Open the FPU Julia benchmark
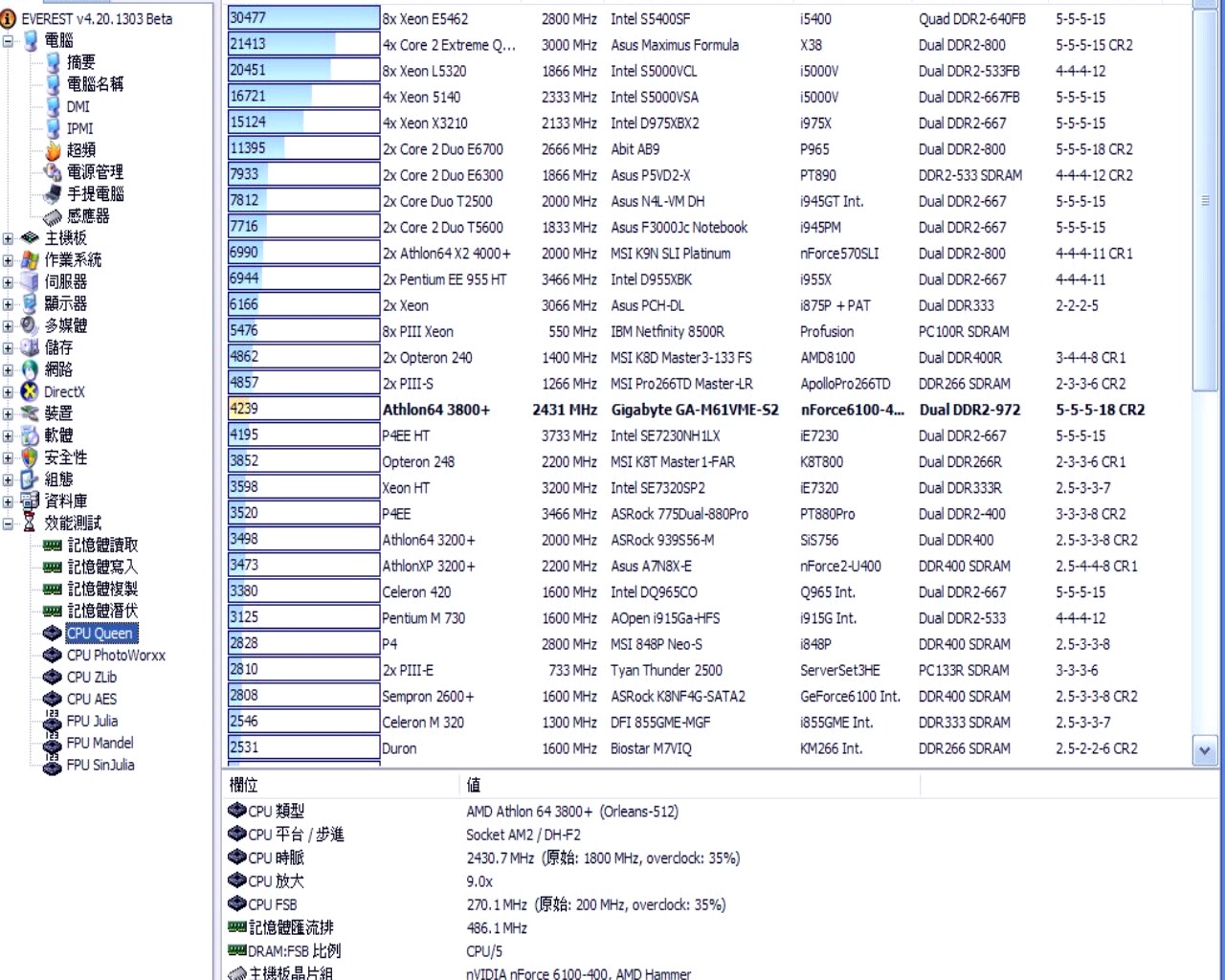The image size is (1225, 980). pyautogui.click(x=93, y=721)
